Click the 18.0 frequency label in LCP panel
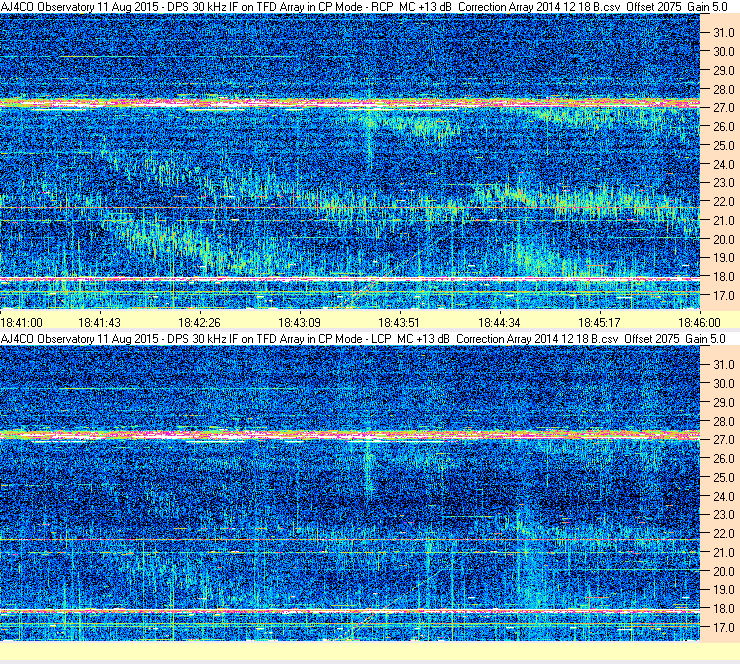The image size is (740, 664). (x=723, y=609)
